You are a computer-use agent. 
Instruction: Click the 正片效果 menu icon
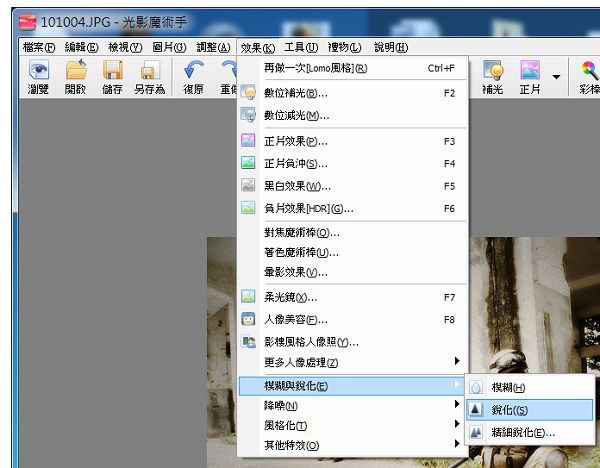click(248, 140)
